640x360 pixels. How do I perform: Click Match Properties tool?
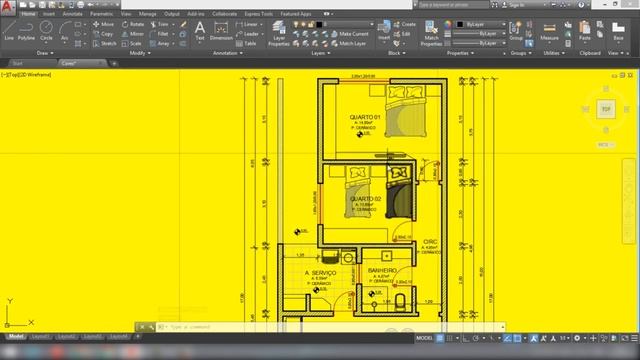click(431, 33)
